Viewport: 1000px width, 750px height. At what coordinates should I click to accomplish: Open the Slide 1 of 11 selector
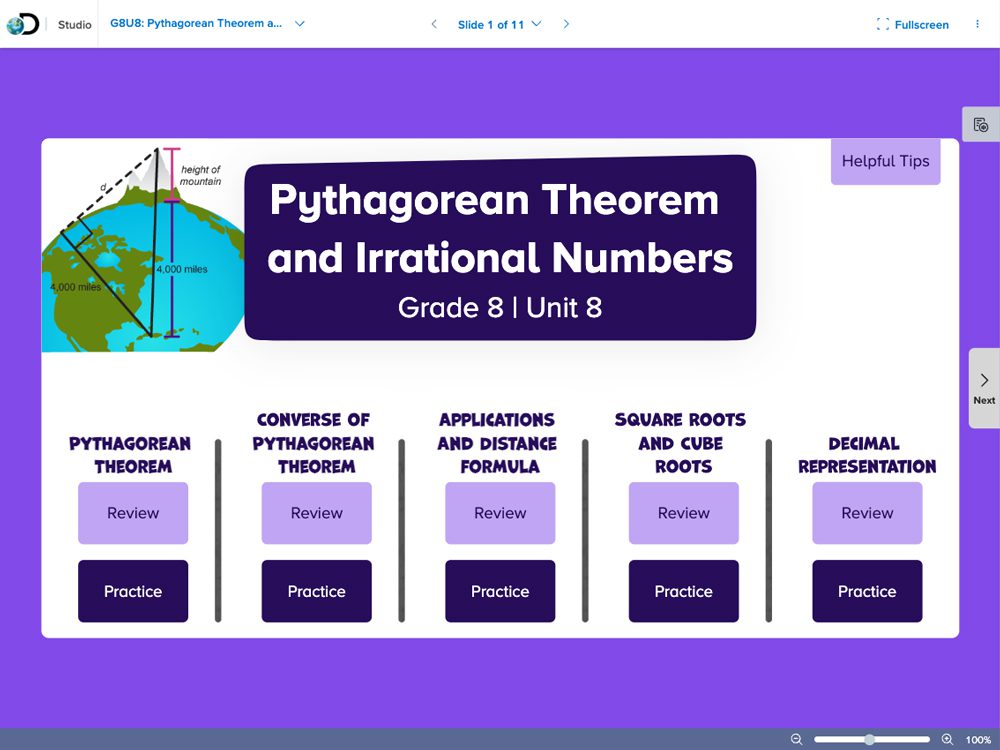tap(499, 24)
